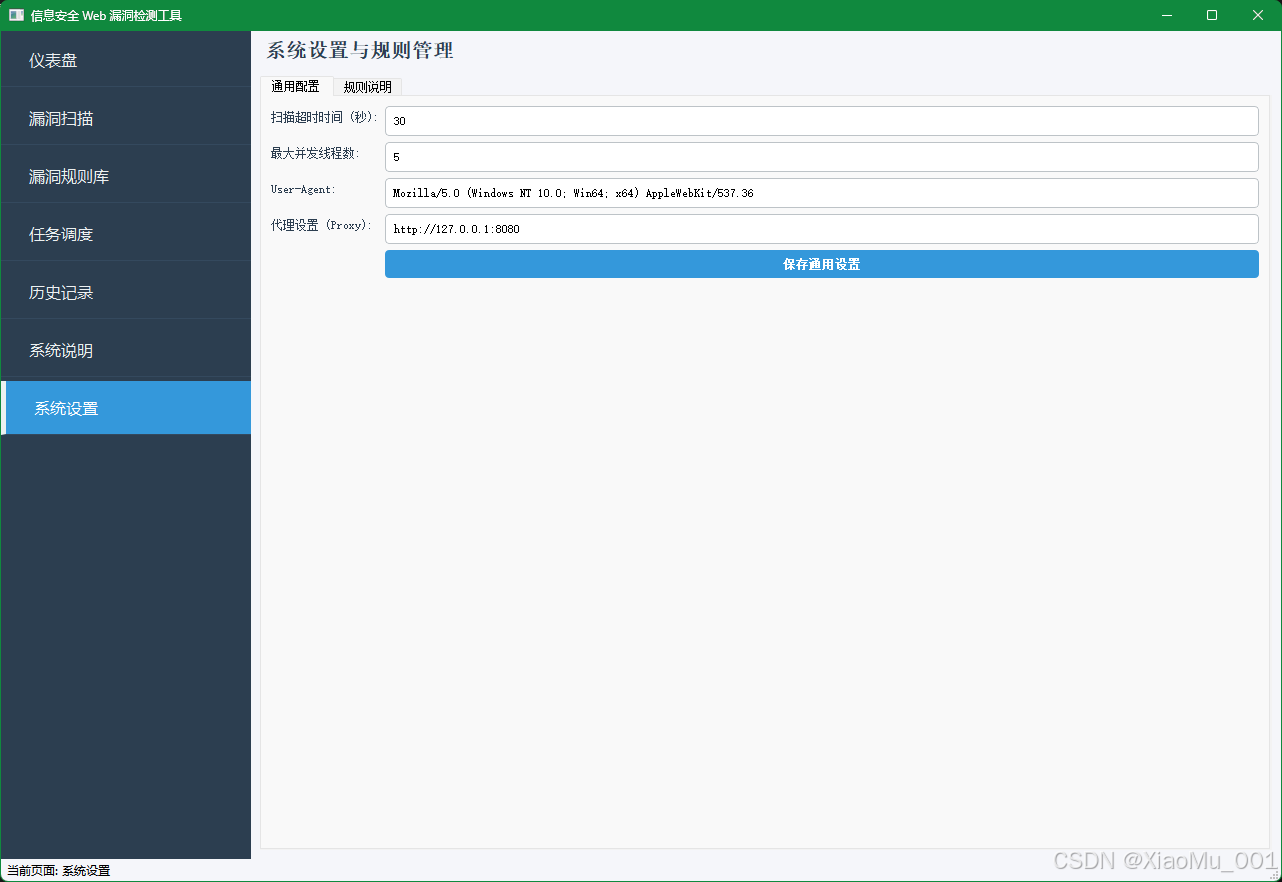The height and width of the screenshot is (882, 1282).
Task: Close the 漏洞检测工具 window
Action: click(x=1258, y=15)
